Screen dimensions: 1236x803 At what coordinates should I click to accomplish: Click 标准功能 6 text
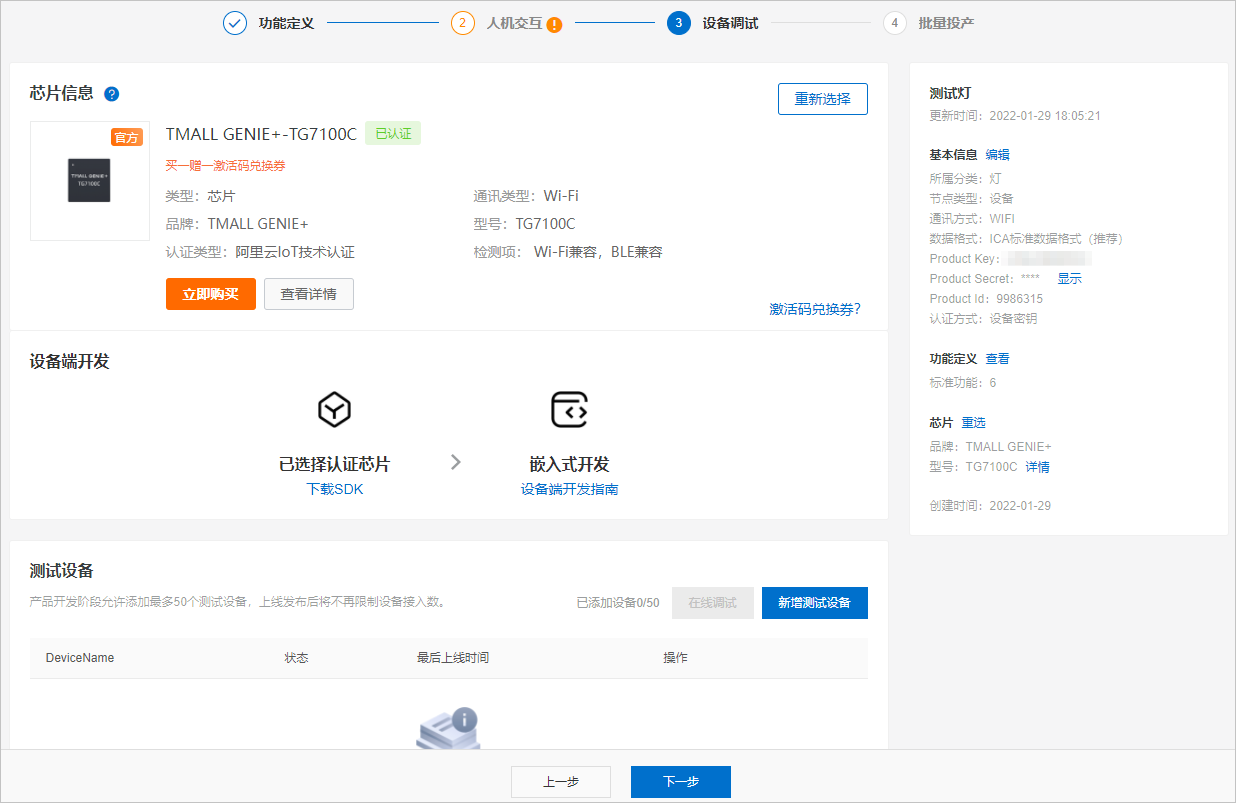pos(963,383)
